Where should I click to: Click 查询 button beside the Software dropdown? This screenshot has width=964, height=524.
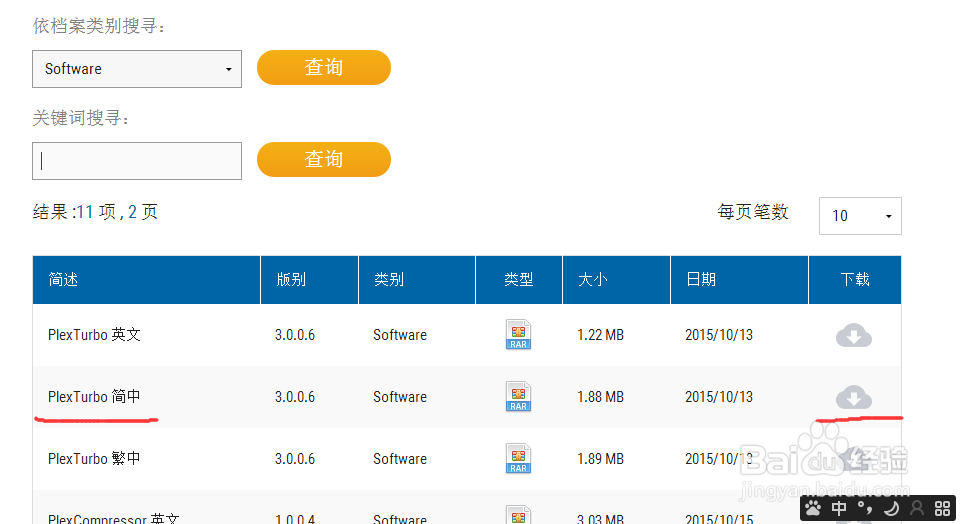click(x=324, y=68)
